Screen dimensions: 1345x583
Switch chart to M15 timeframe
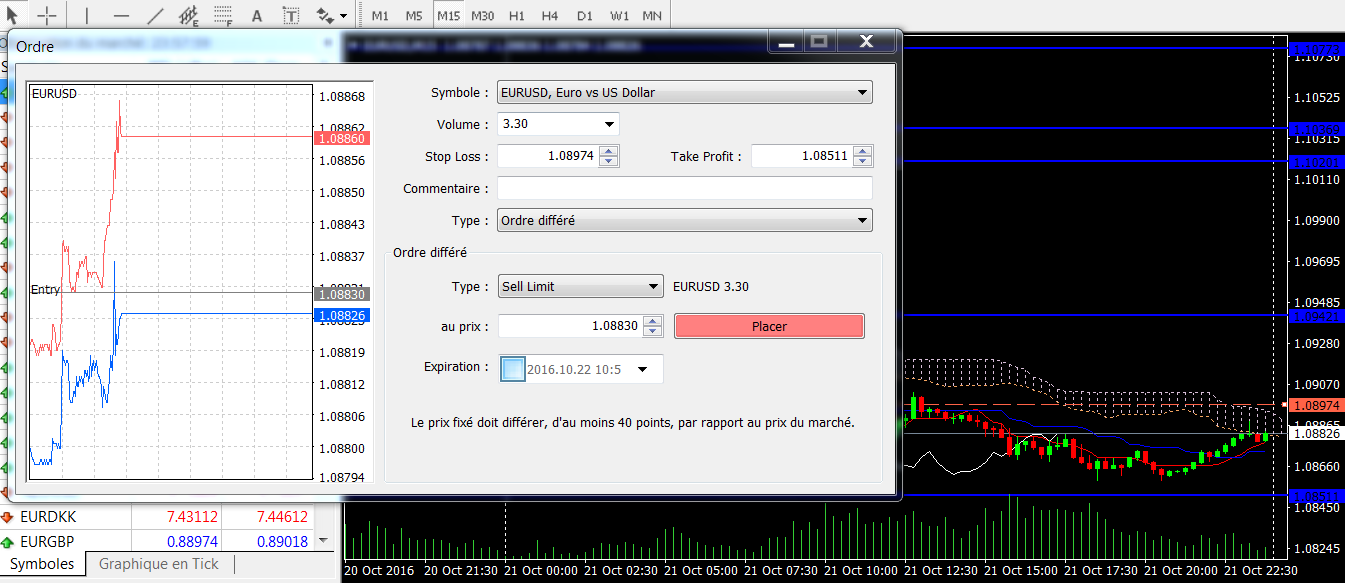point(448,16)
